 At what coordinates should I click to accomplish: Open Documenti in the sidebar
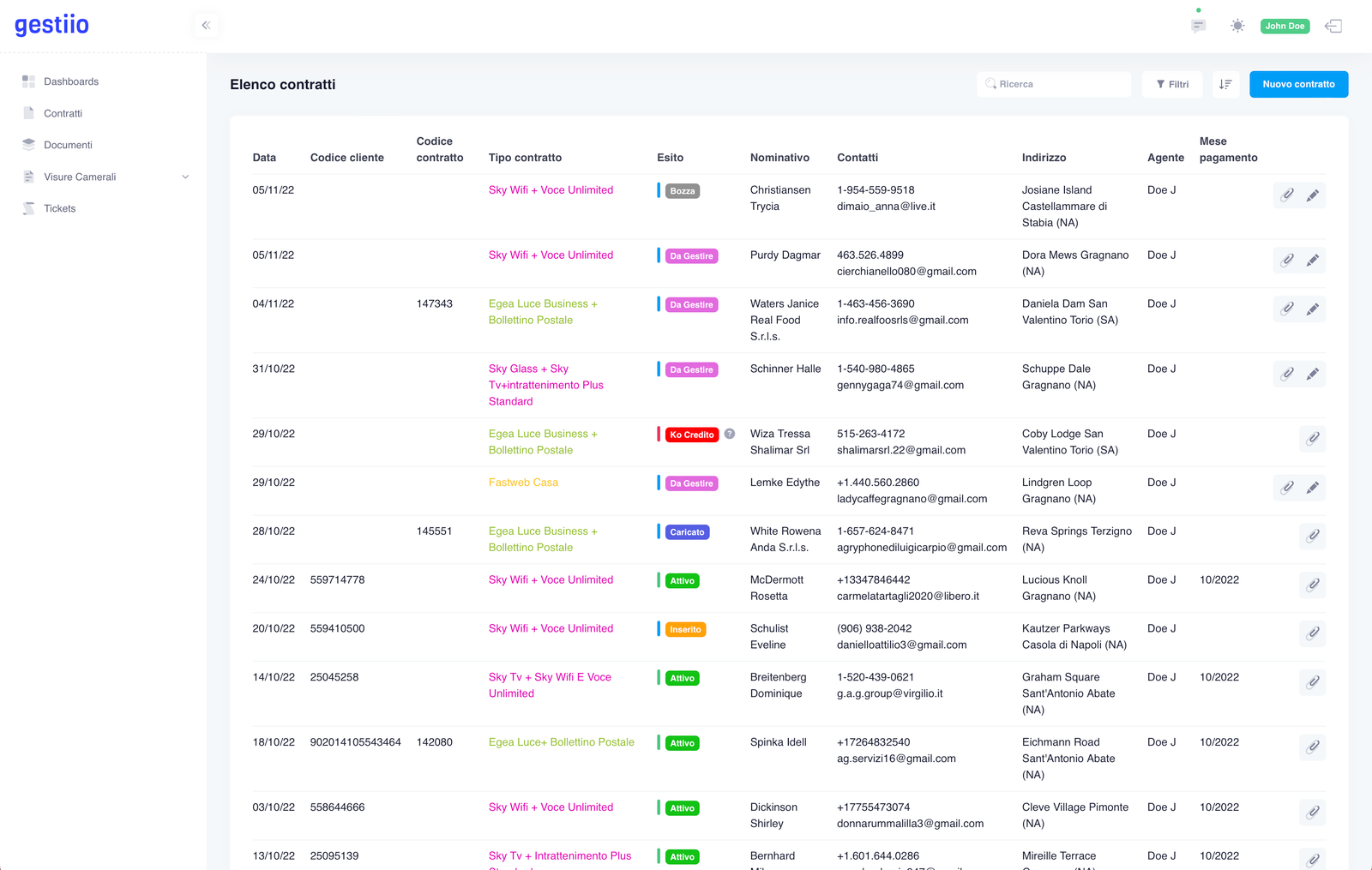coord(68,145)
